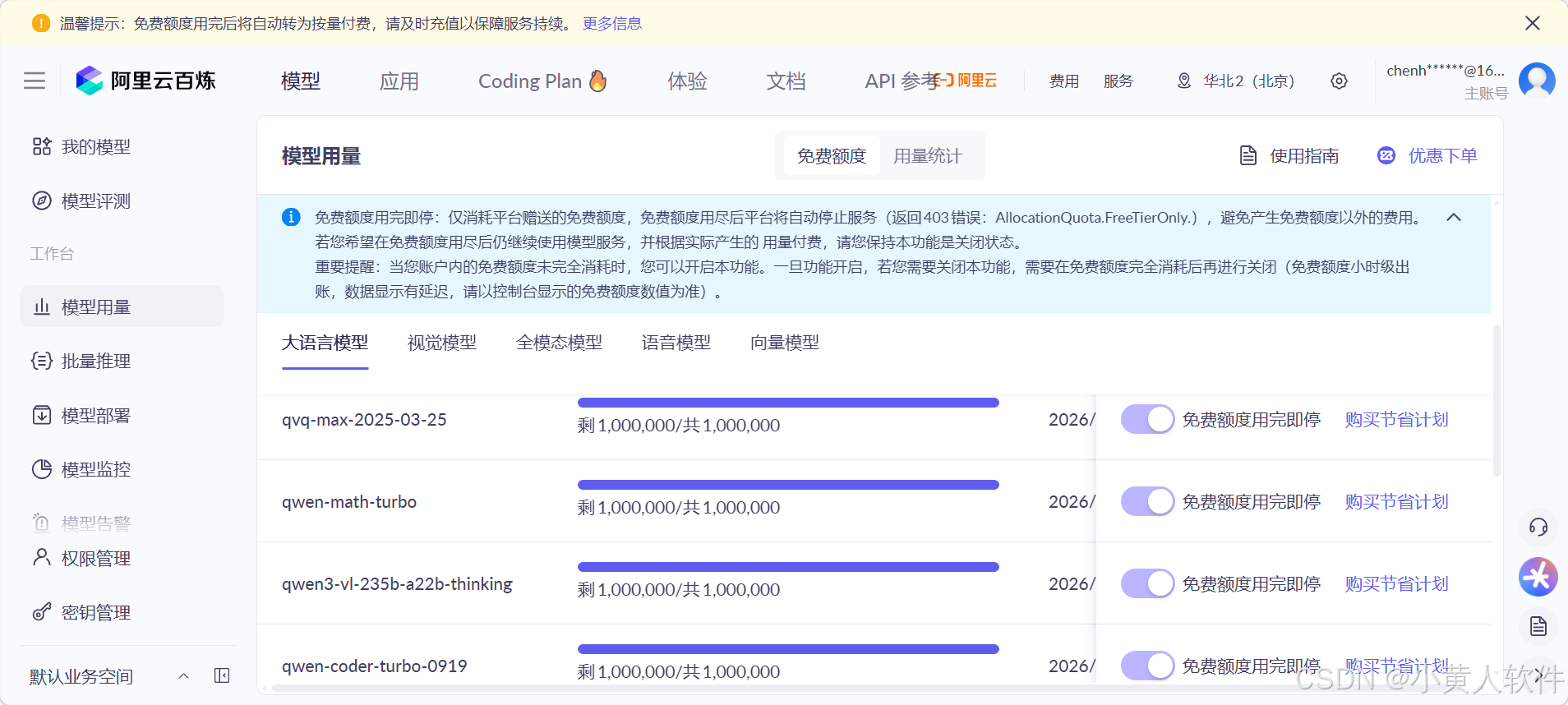Click the discount order coupon icon
This screenshot has width=1568, height=705.
tap(1386, 155)
